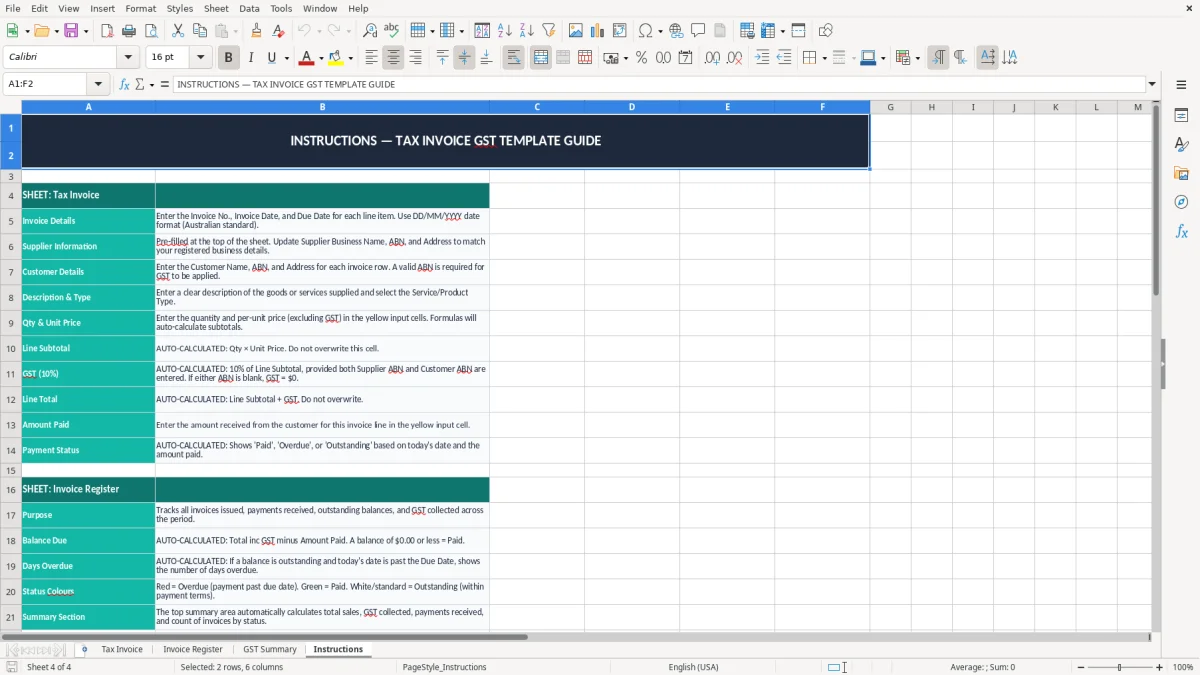Add a decimal place
The height and width of the screenshot is (675, 1200).
pos(712,58)
